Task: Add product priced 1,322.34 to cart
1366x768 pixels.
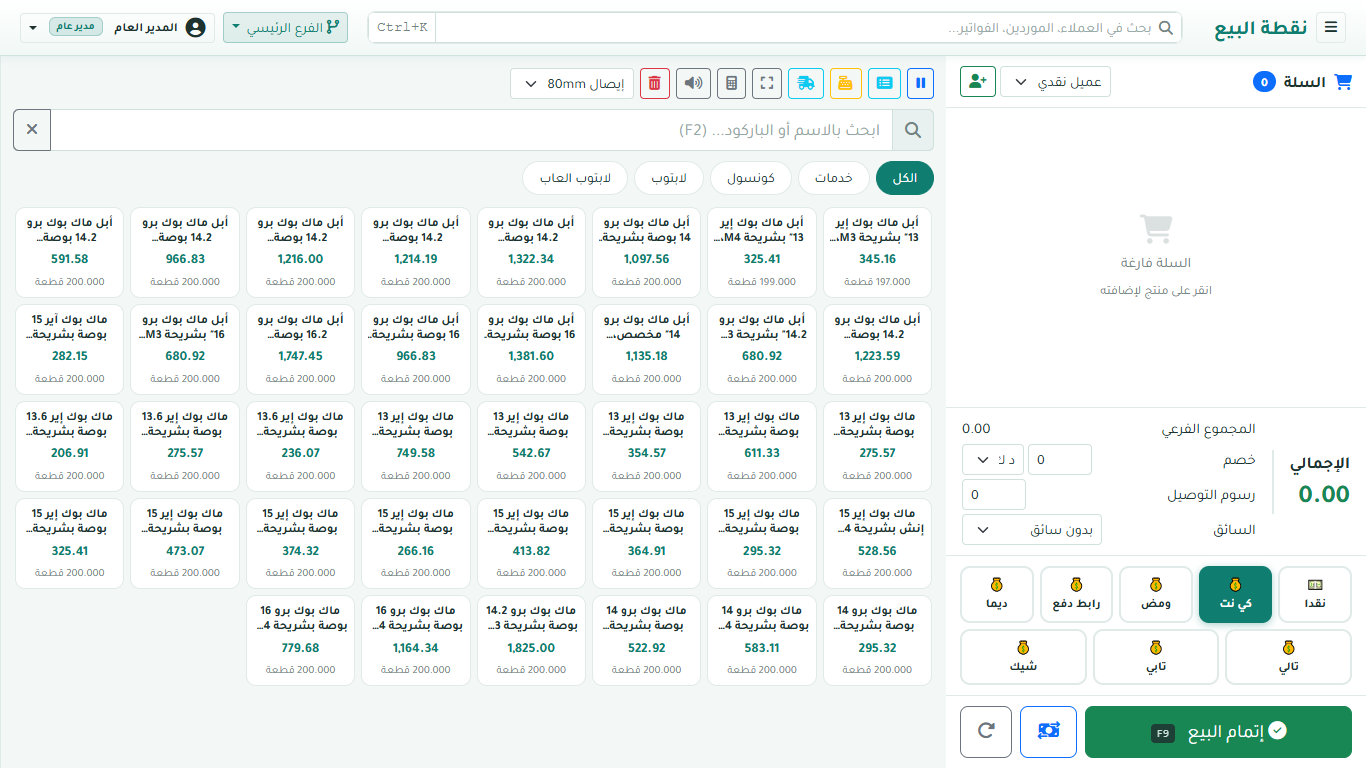Action: [531, 252]
